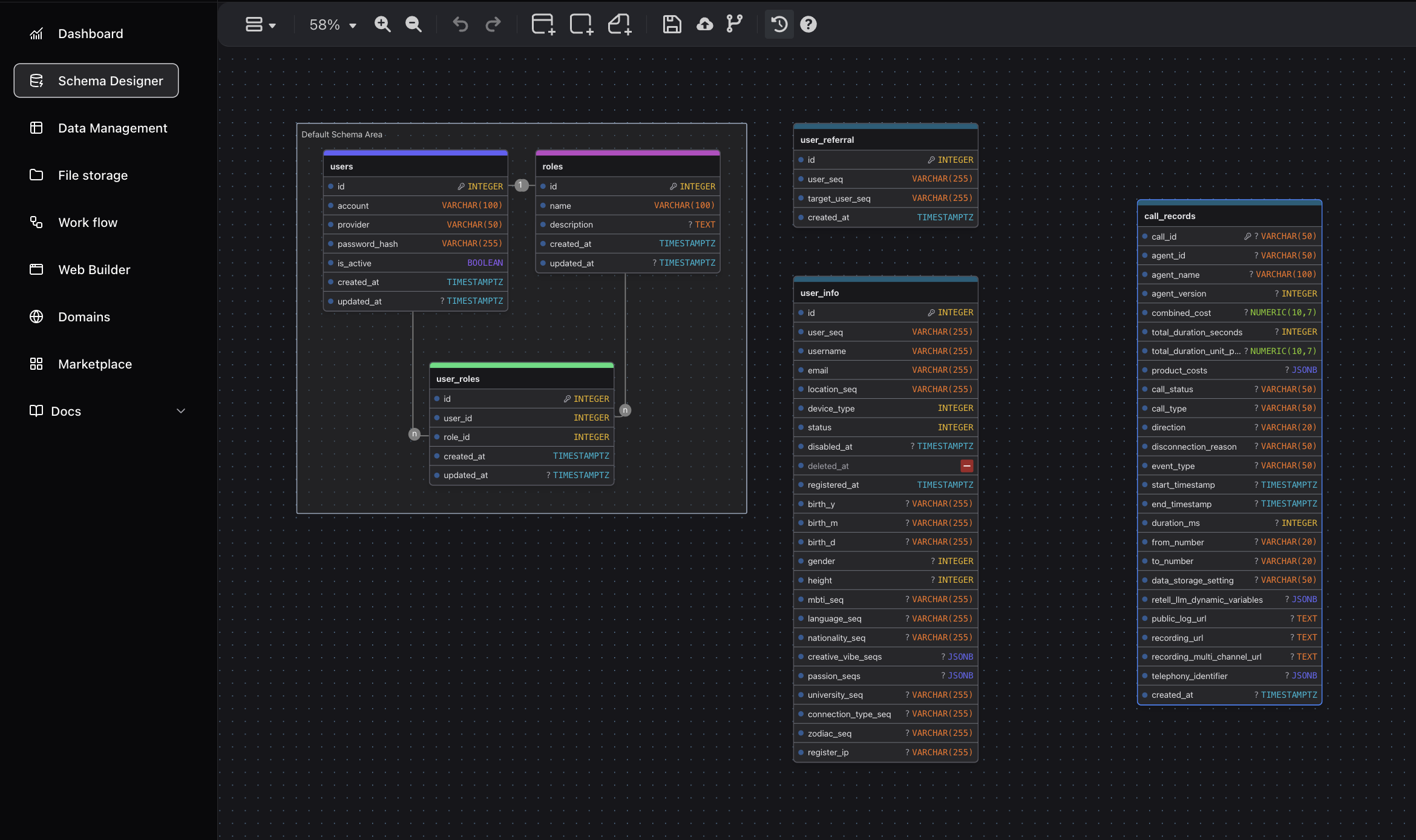Open the Dashboard page
Image resolution: width=1416 pixels, height=840 pixels.
(x=90, y=33)
